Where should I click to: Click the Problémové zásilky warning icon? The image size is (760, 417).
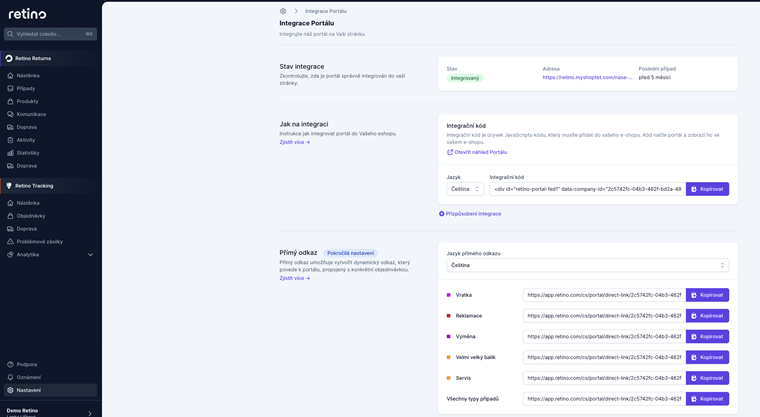click(10, 242)
